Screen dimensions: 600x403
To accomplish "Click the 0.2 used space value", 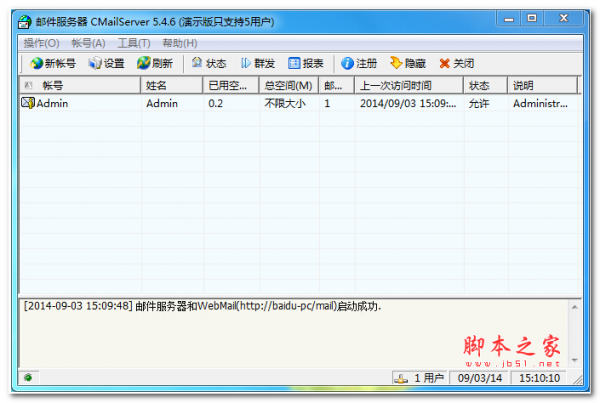I will (x=215, y=103).
